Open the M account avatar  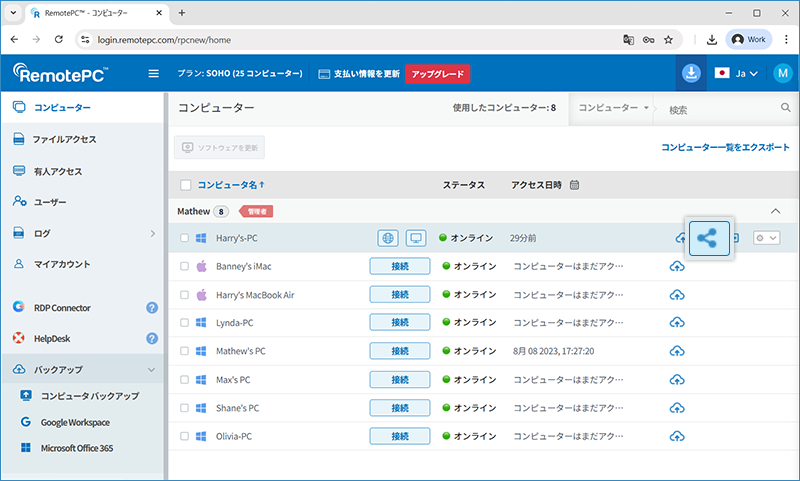coord(783,73)
